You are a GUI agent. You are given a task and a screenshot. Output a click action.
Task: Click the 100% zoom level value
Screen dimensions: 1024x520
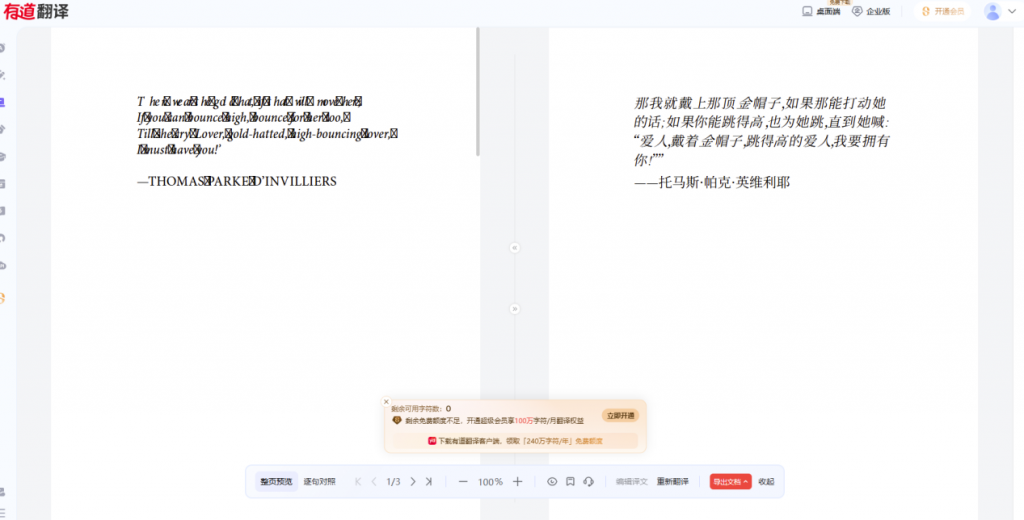tap(490, 481)
